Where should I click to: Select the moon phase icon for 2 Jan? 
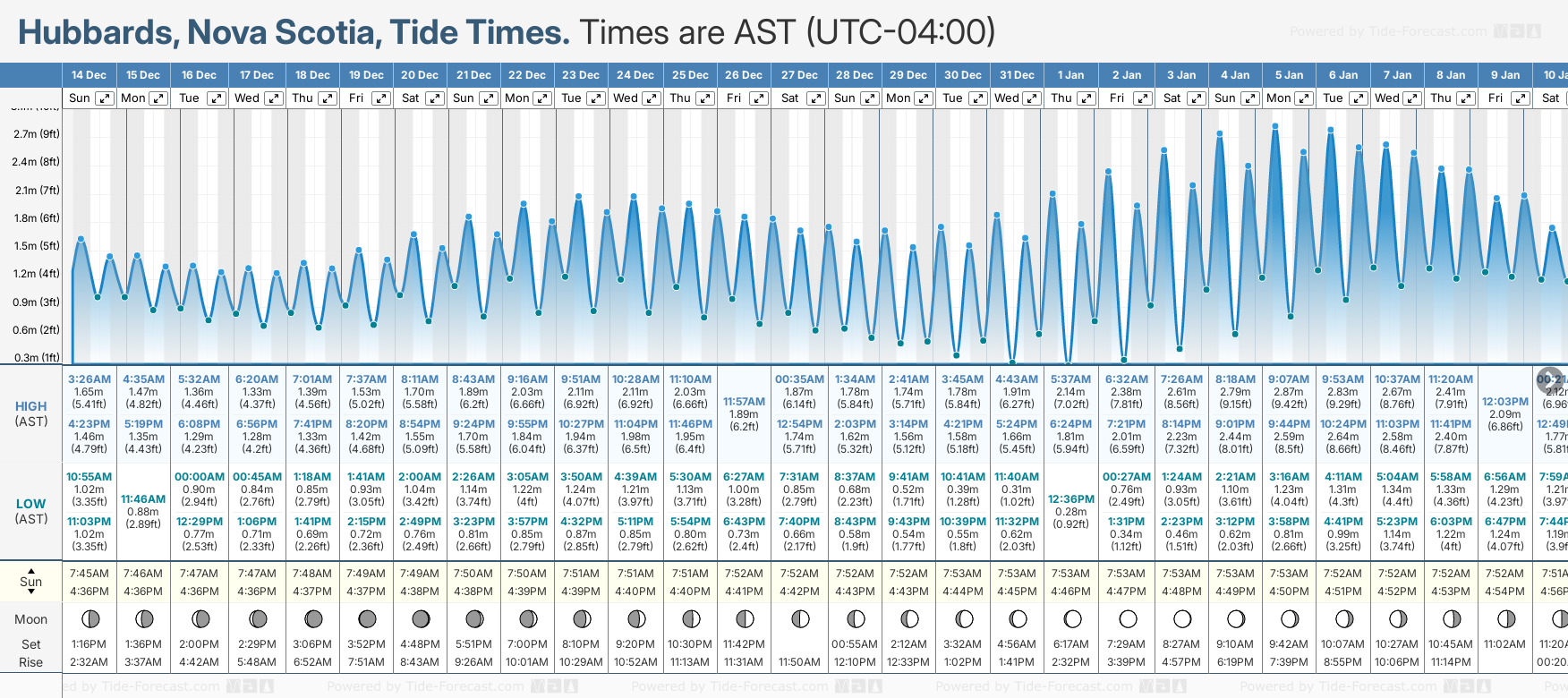[x=1128, y=618]
